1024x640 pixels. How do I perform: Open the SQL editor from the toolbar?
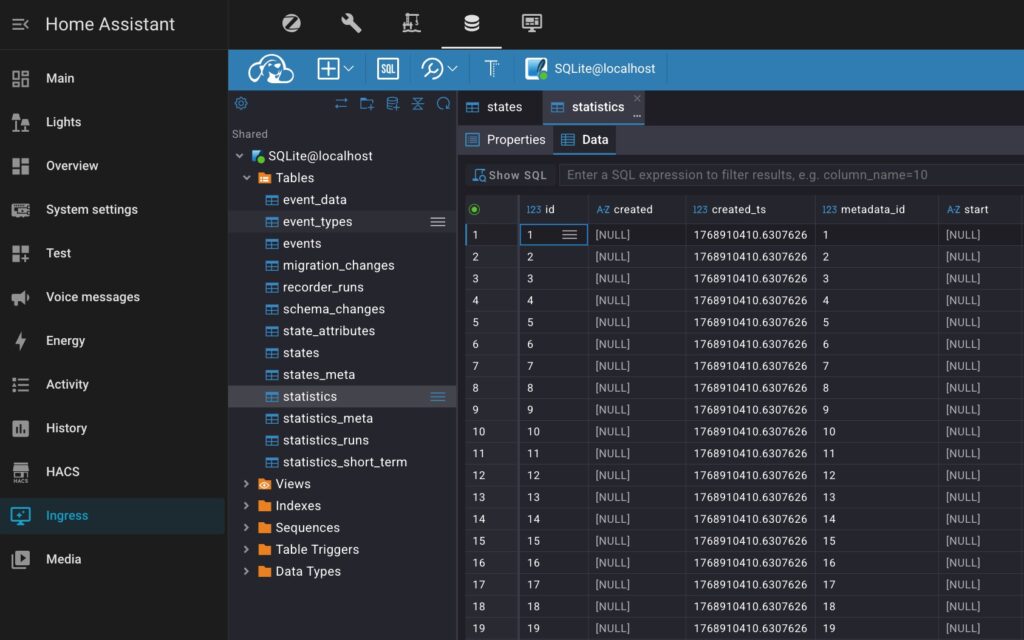pos(388,69)
